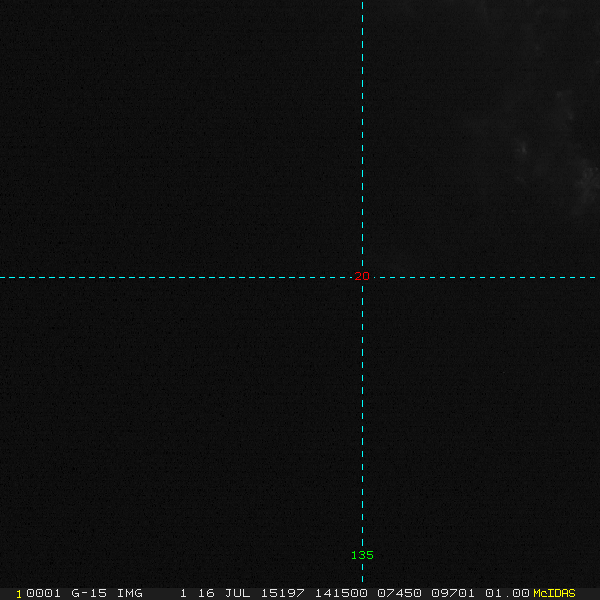This screenshot has height=600, width=600.
Task: Click the yellow 1 at status line start
Action: (19, 593)
